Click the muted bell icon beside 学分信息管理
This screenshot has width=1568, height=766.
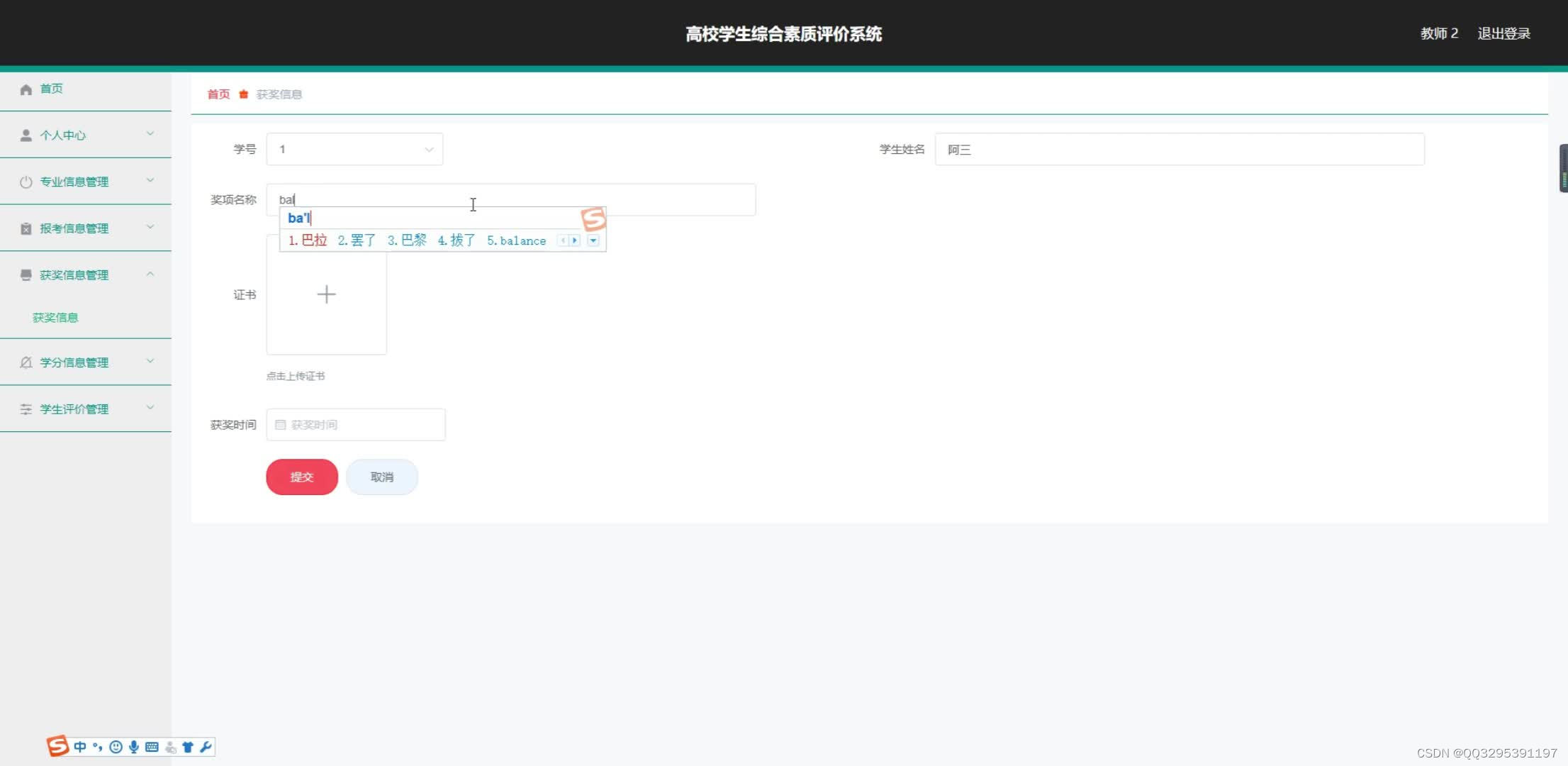(x=26, y=362)
